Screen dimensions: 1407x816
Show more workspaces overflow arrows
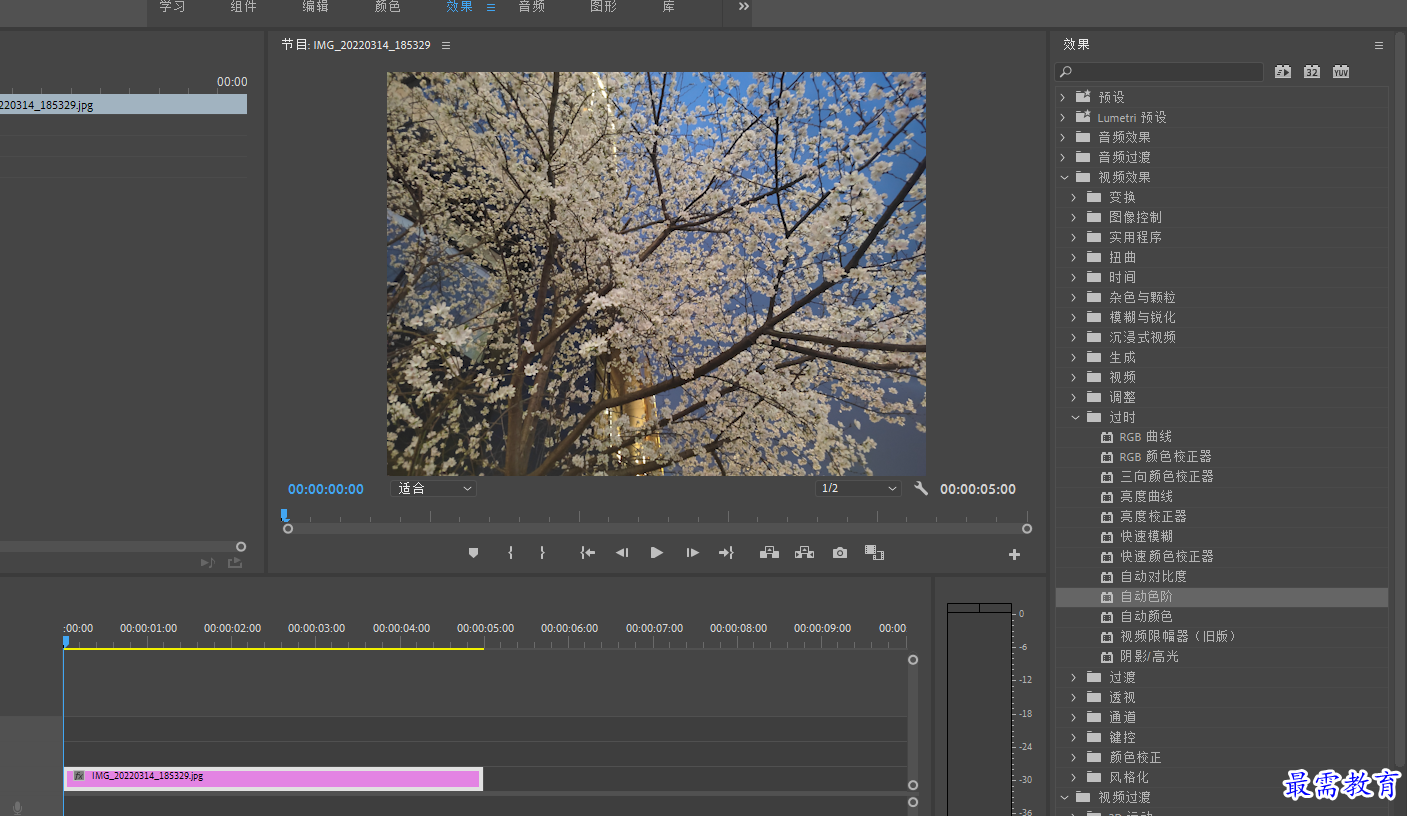click(744, 6)
